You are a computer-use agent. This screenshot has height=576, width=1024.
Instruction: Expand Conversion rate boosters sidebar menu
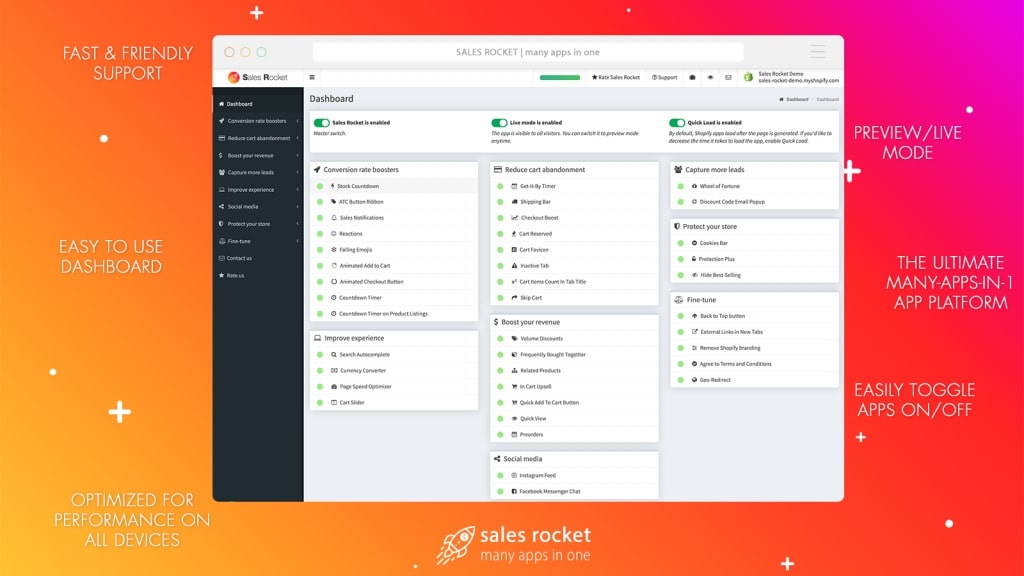(258, 121)
